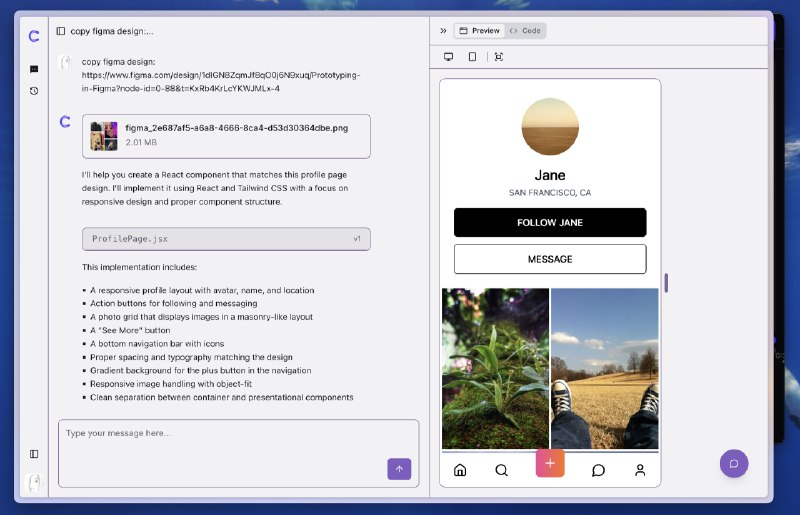
Task: Select desktop viewport icon
Action: click(x=448, y=57)
